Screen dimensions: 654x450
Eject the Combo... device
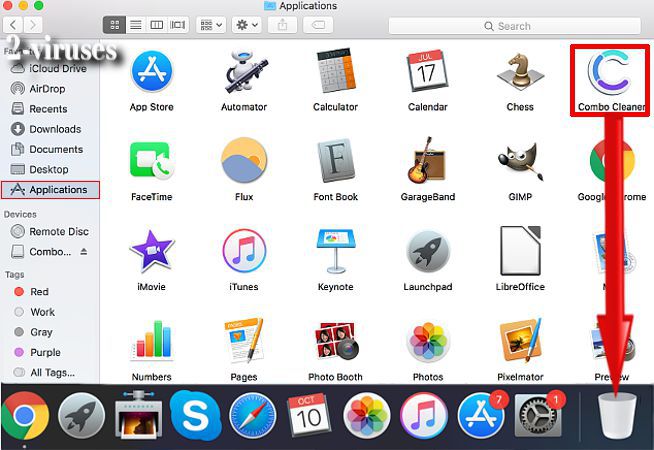84,251
